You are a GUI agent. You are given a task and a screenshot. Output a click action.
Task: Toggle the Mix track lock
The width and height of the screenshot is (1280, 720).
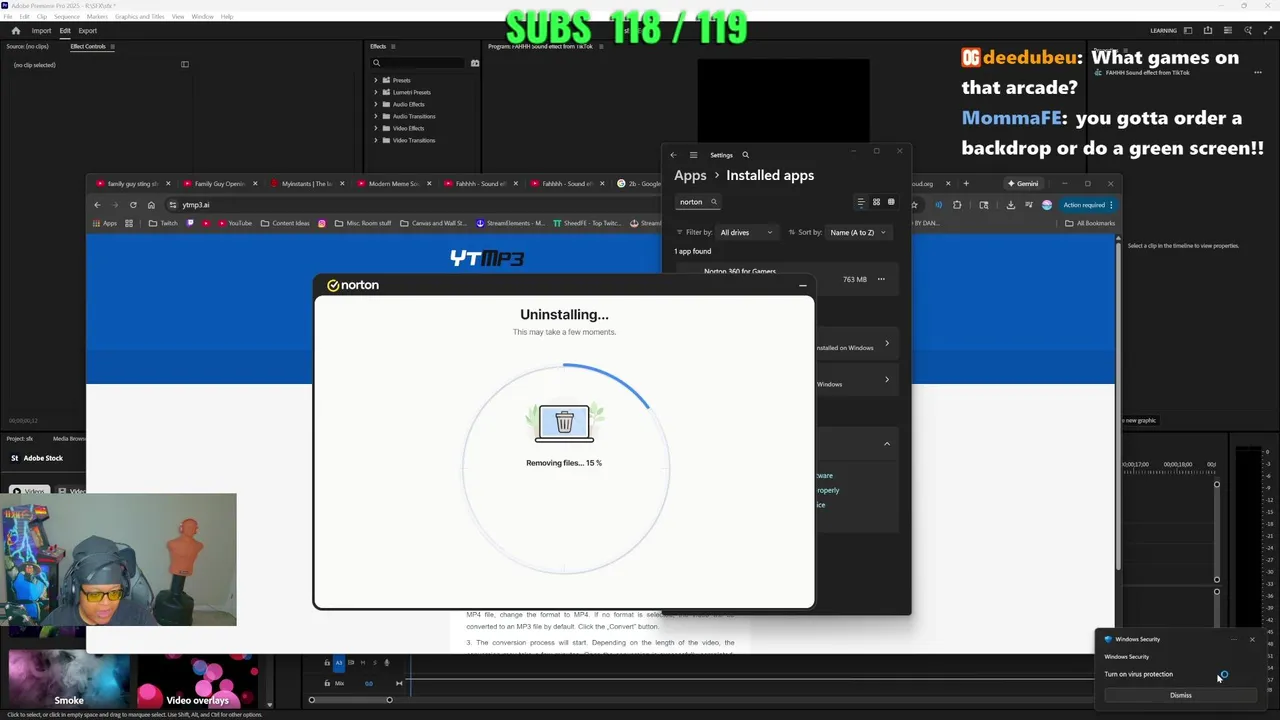[x=327, y=683]
